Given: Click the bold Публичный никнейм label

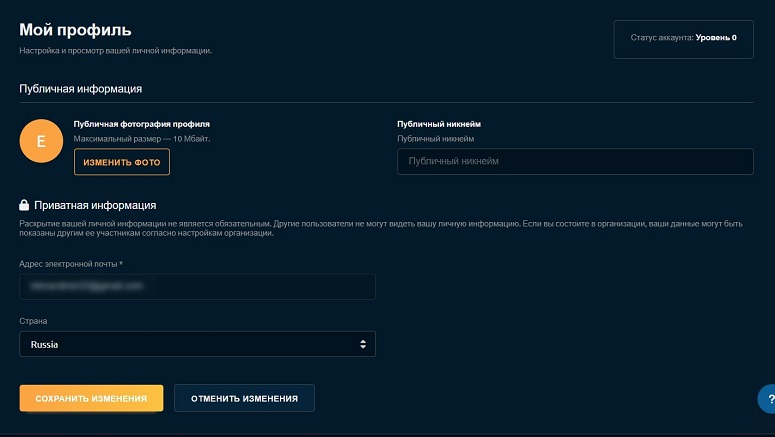Looking at the screenshot, I should (x=439, y=124).
